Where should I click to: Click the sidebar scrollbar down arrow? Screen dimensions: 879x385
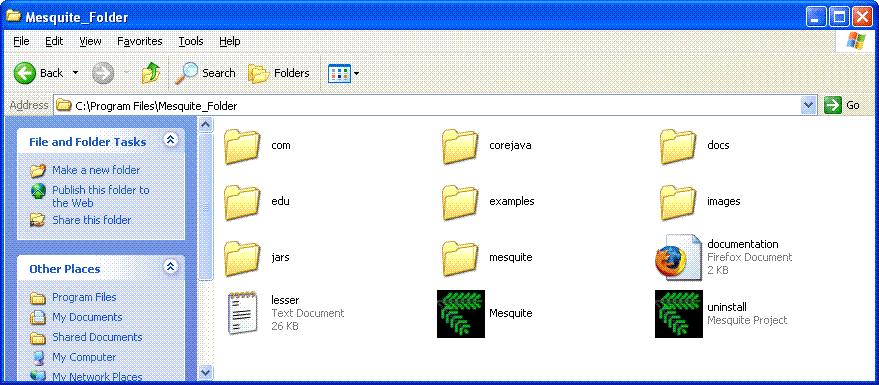coord(205,372)
